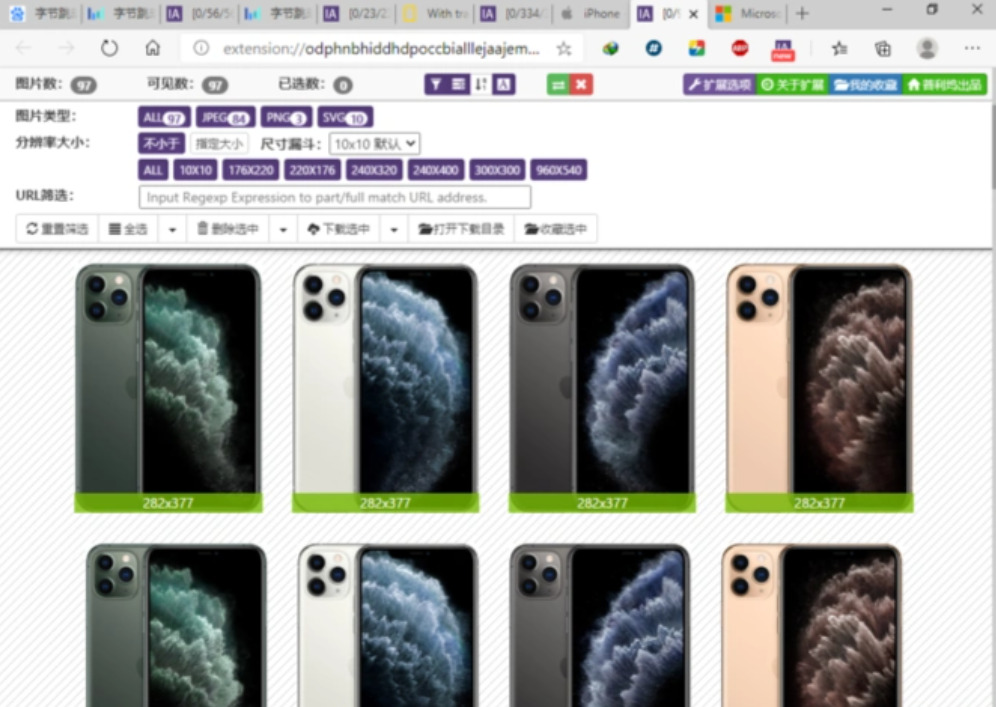
Task: Click the green home button at the far right
Action: coord(945,84)
